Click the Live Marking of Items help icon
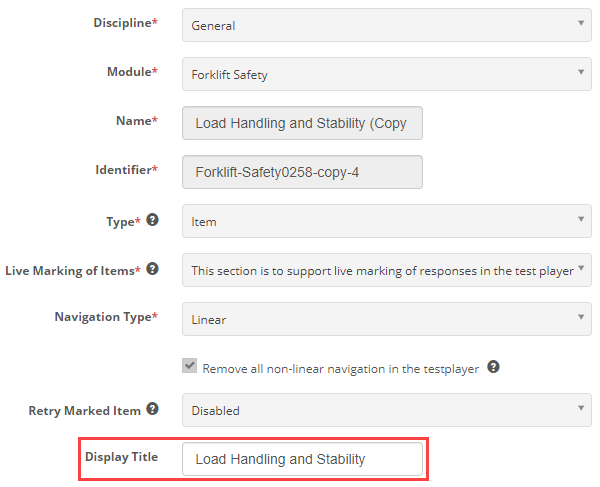 point(152,269)
